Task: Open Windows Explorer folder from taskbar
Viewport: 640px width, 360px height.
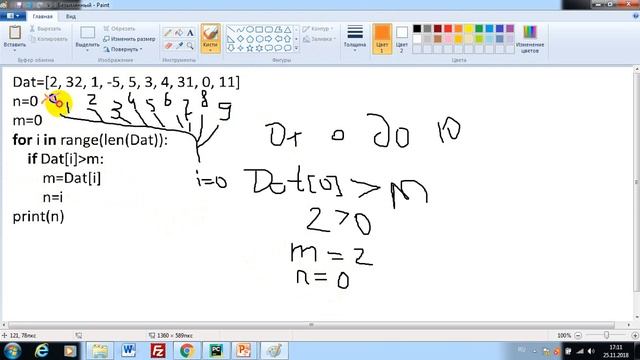Action: point(100,351)
